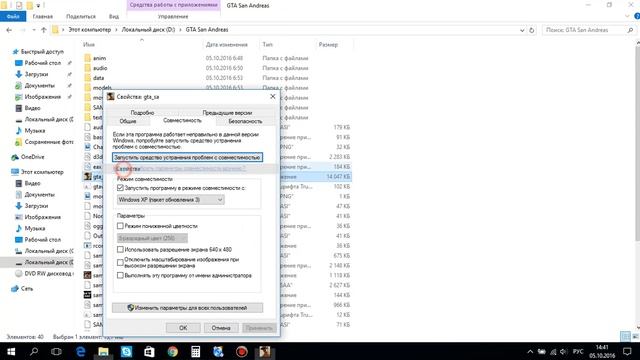Open taskbar search magnifier
Image resolution: width=640 pixels, height=360 pixels.
point(34,351)
